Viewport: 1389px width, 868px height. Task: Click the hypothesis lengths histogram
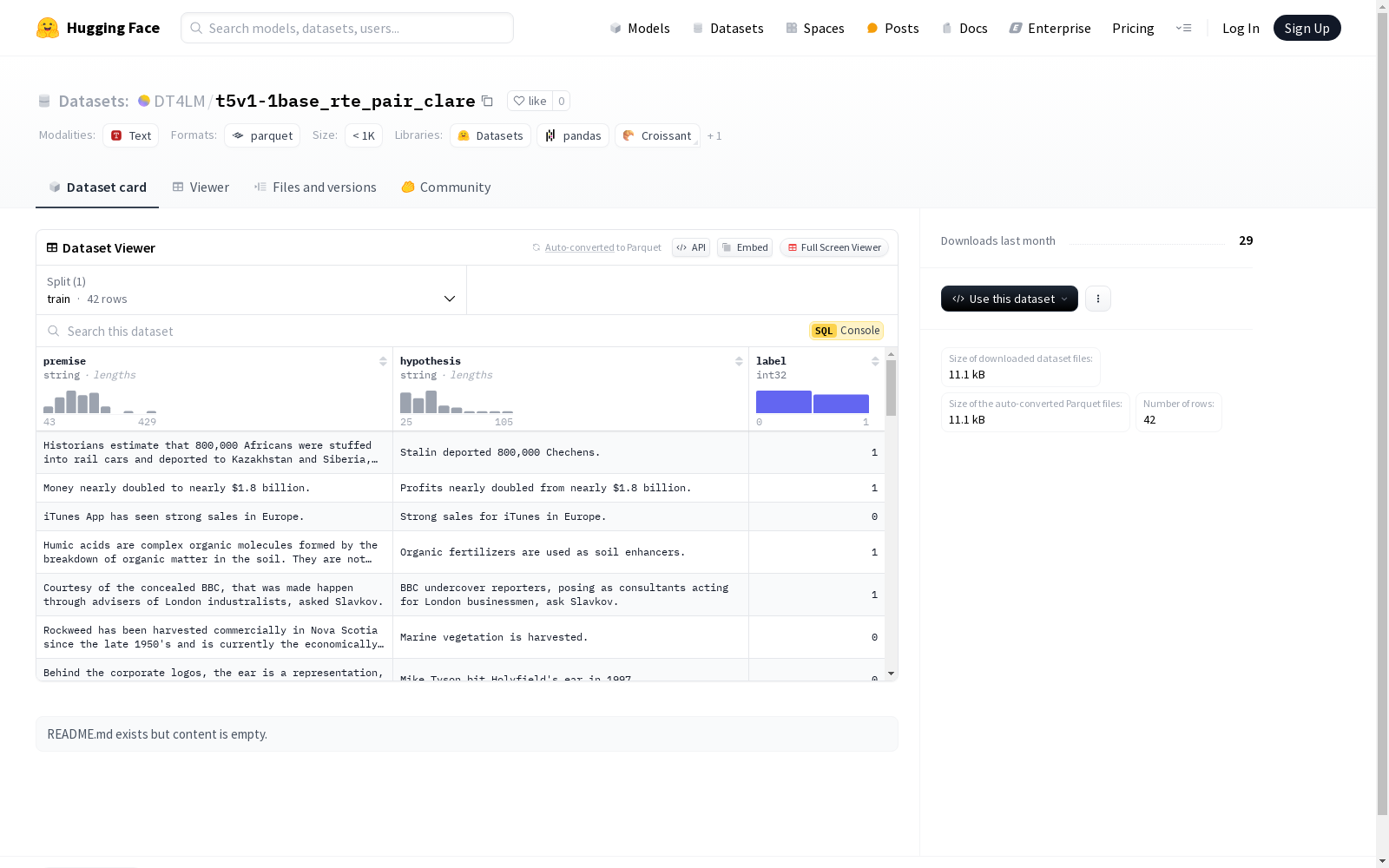coord(457,402)
